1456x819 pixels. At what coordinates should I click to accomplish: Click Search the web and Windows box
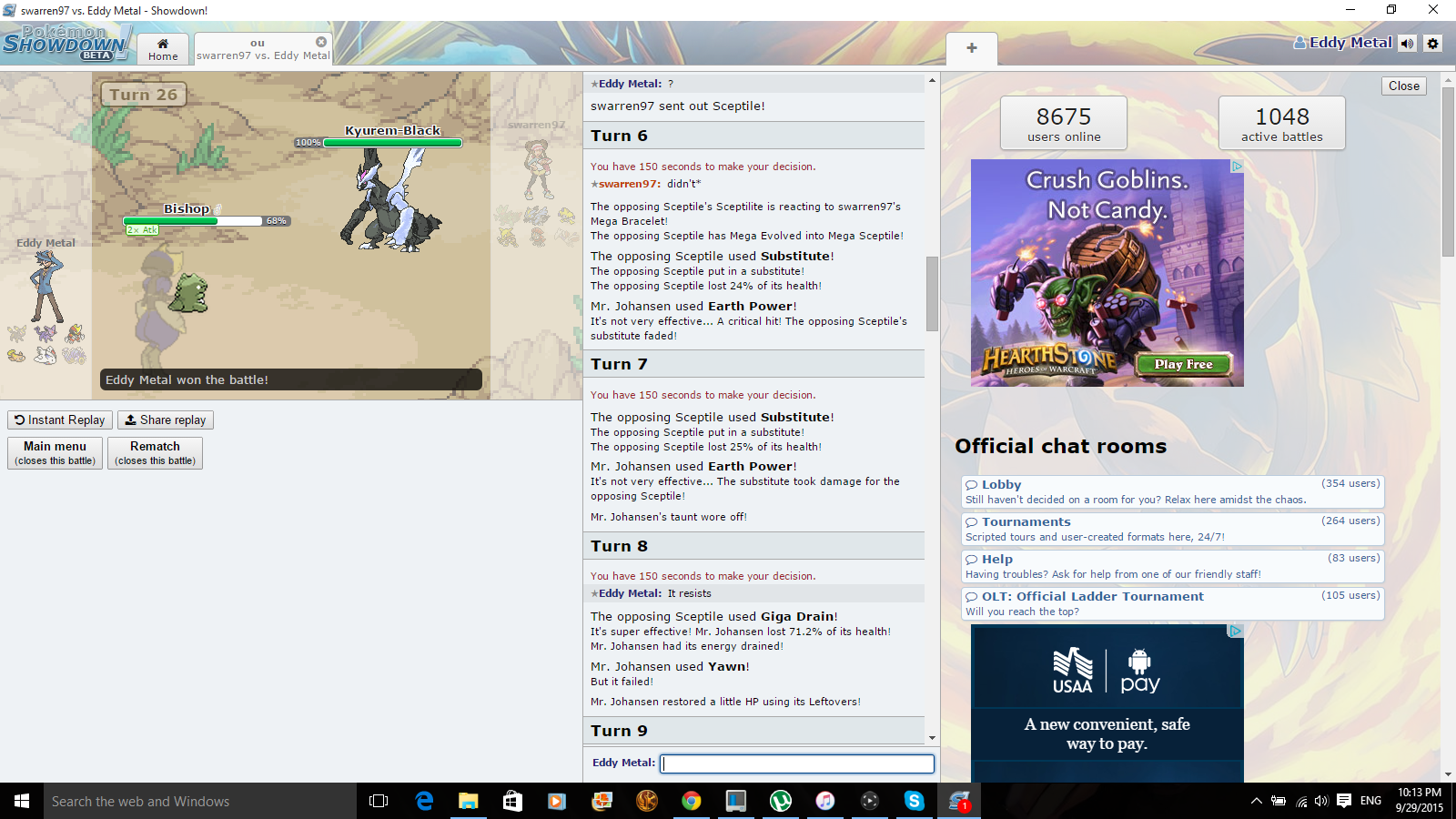pos(200,801)
